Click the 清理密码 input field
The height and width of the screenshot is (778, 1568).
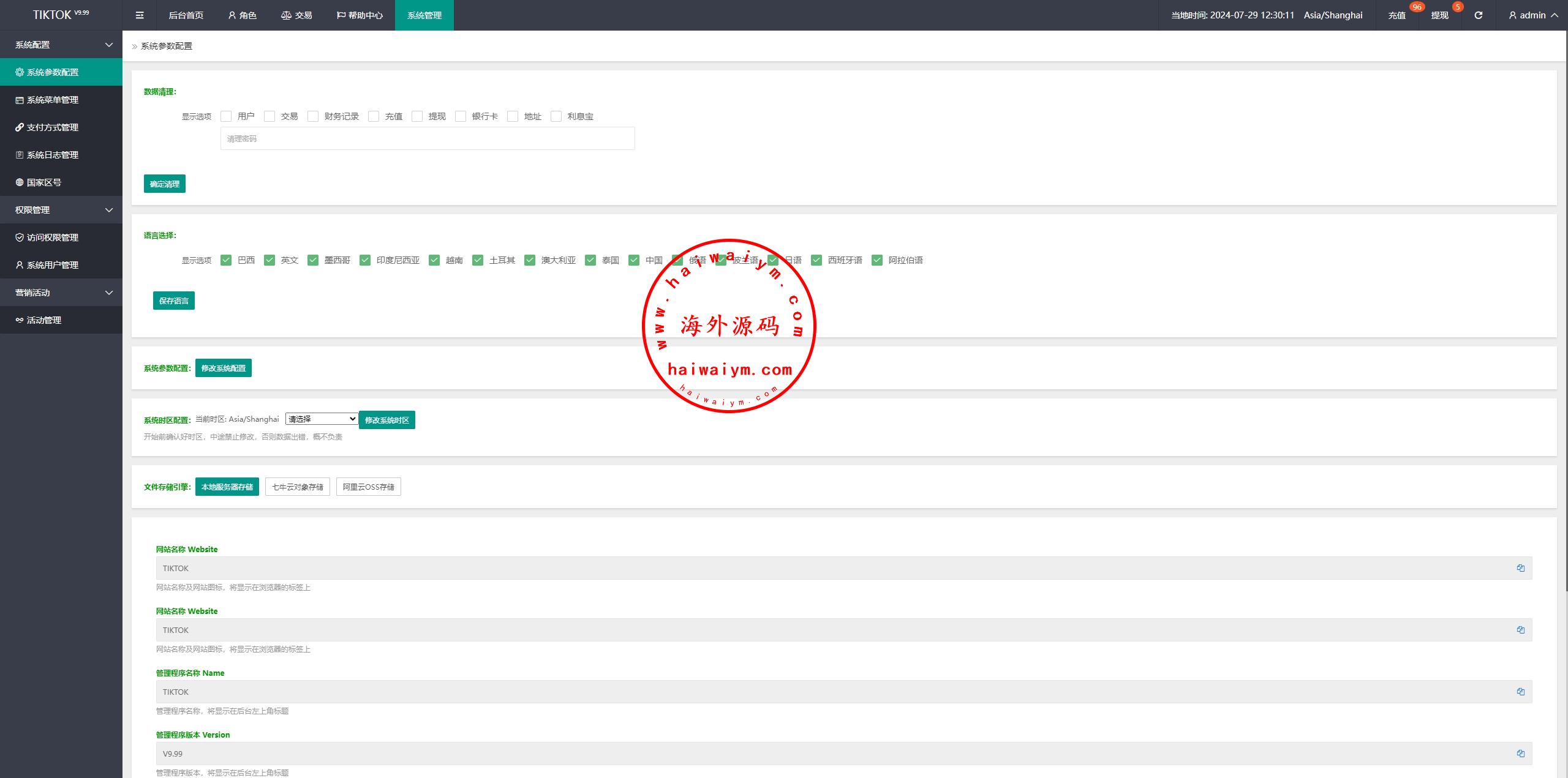pos(427,138)
